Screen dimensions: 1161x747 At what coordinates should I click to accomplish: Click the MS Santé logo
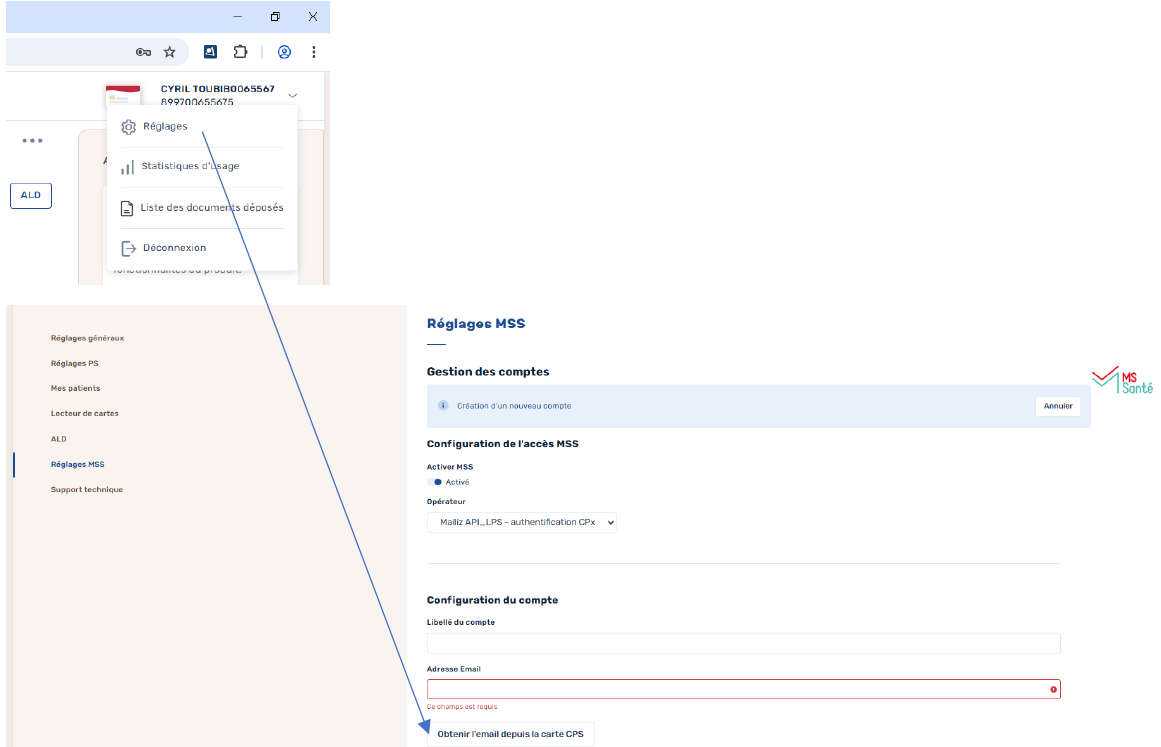click(1121, 381)
